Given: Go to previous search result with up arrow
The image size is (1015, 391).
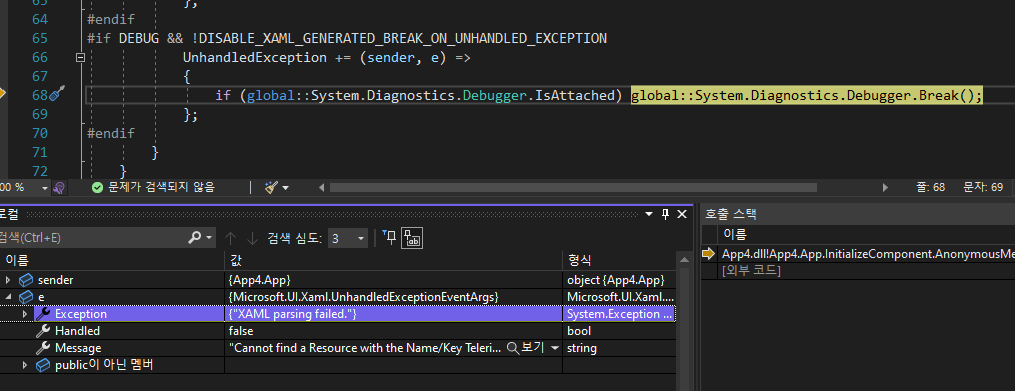Looking at the screenshot, I should click(231, 238).
